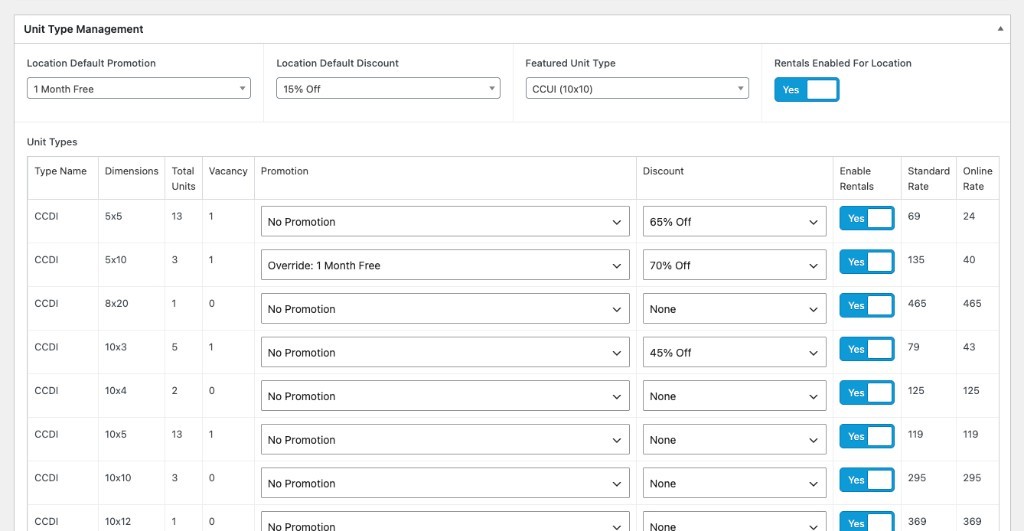Toggle Enable Rentals for the 10x4 unit
The width and height of the screenshot is (1024, 531).
click(x=867, y=393)
